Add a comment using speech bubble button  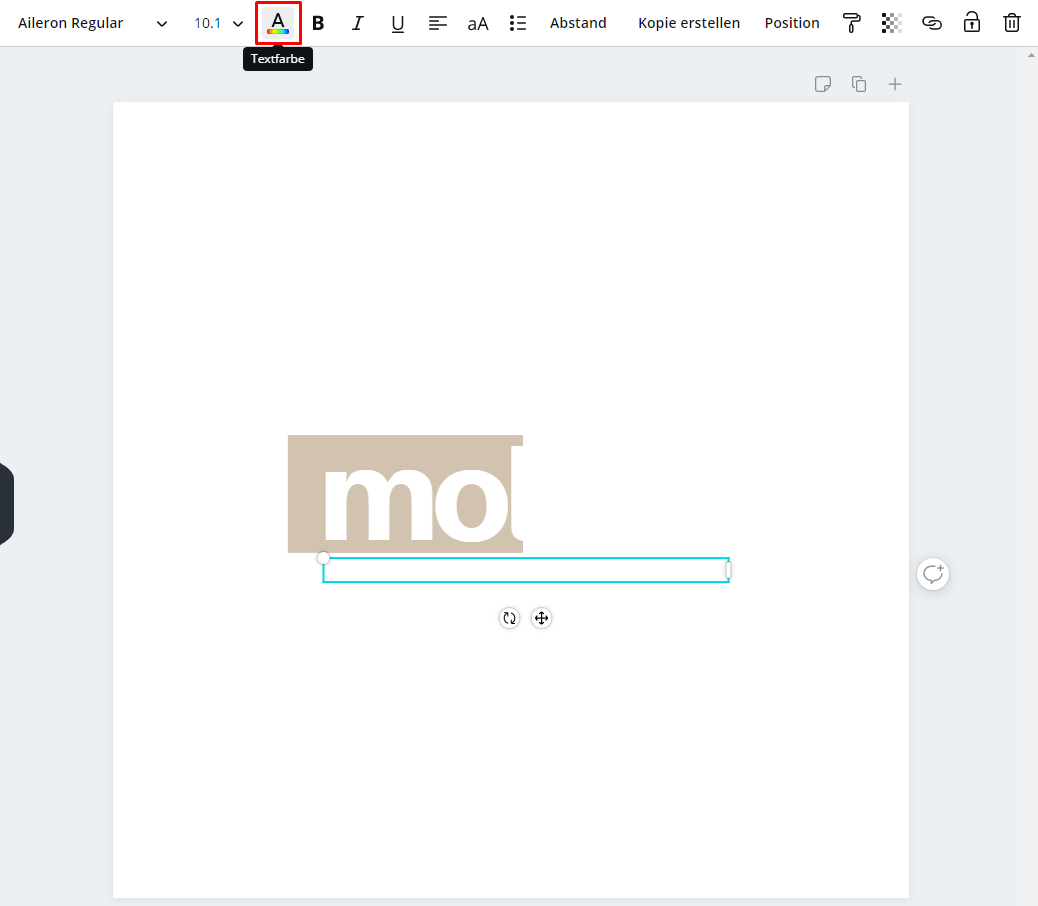point(933,574)
